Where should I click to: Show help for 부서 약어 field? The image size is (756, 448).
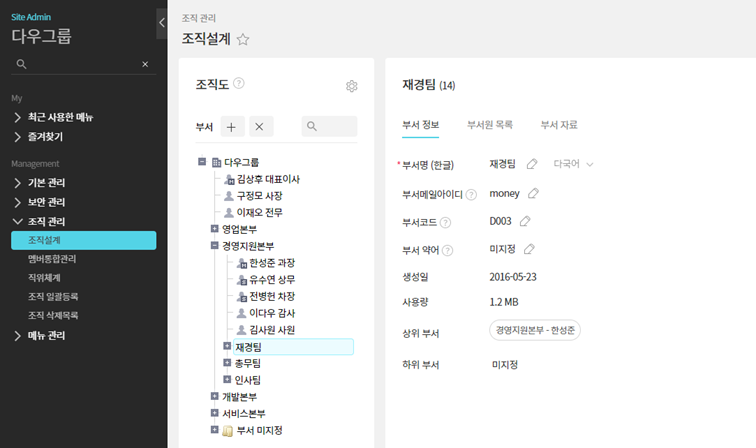(x=447, y=250)
